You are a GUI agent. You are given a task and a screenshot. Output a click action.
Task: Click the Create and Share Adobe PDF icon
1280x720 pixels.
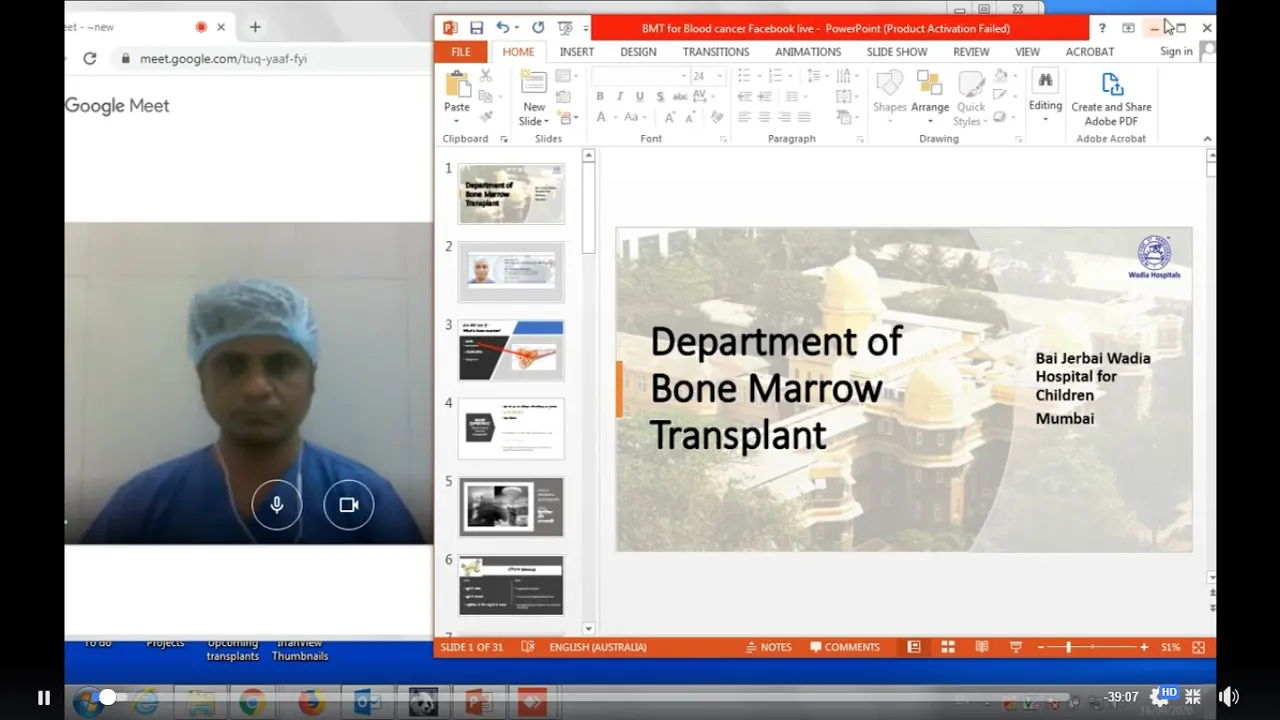(1112, 83)
